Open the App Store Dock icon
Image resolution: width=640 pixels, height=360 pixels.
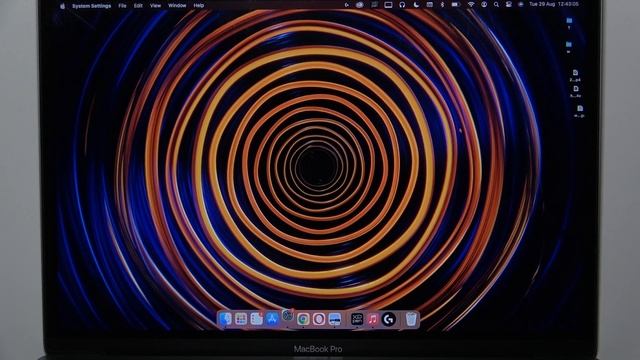pyautogui.click(x=272, y=319)
